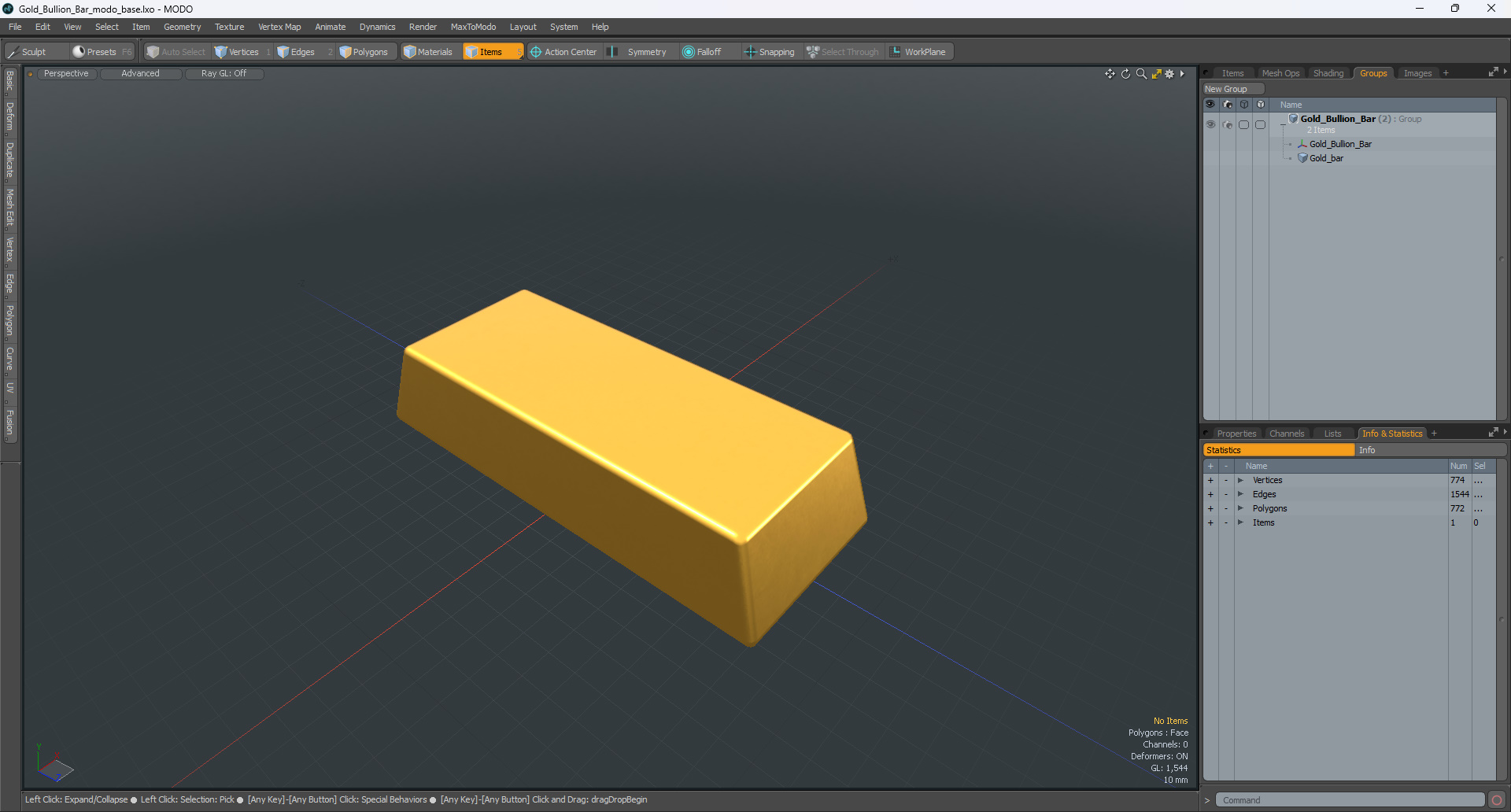Expand the Polygons statistics row

click(1240, 508)
